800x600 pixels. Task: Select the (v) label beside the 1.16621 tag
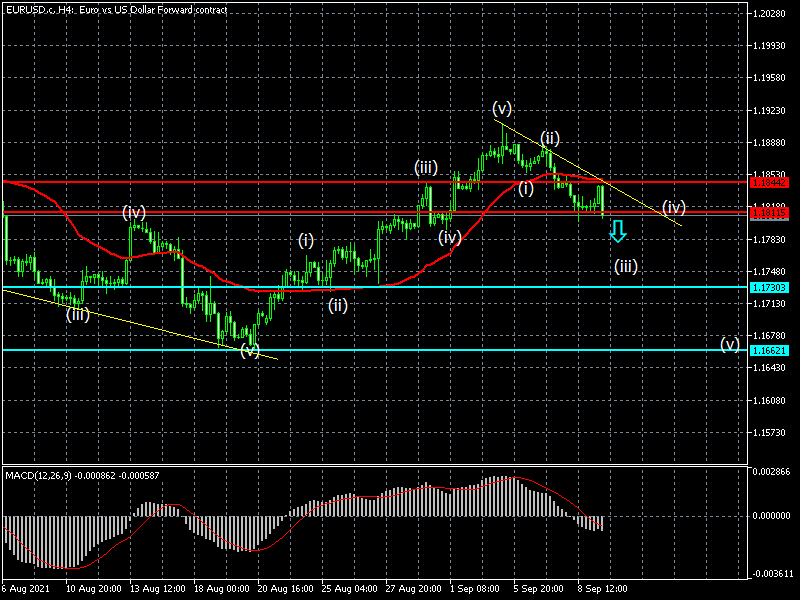(x=730, y=345)
